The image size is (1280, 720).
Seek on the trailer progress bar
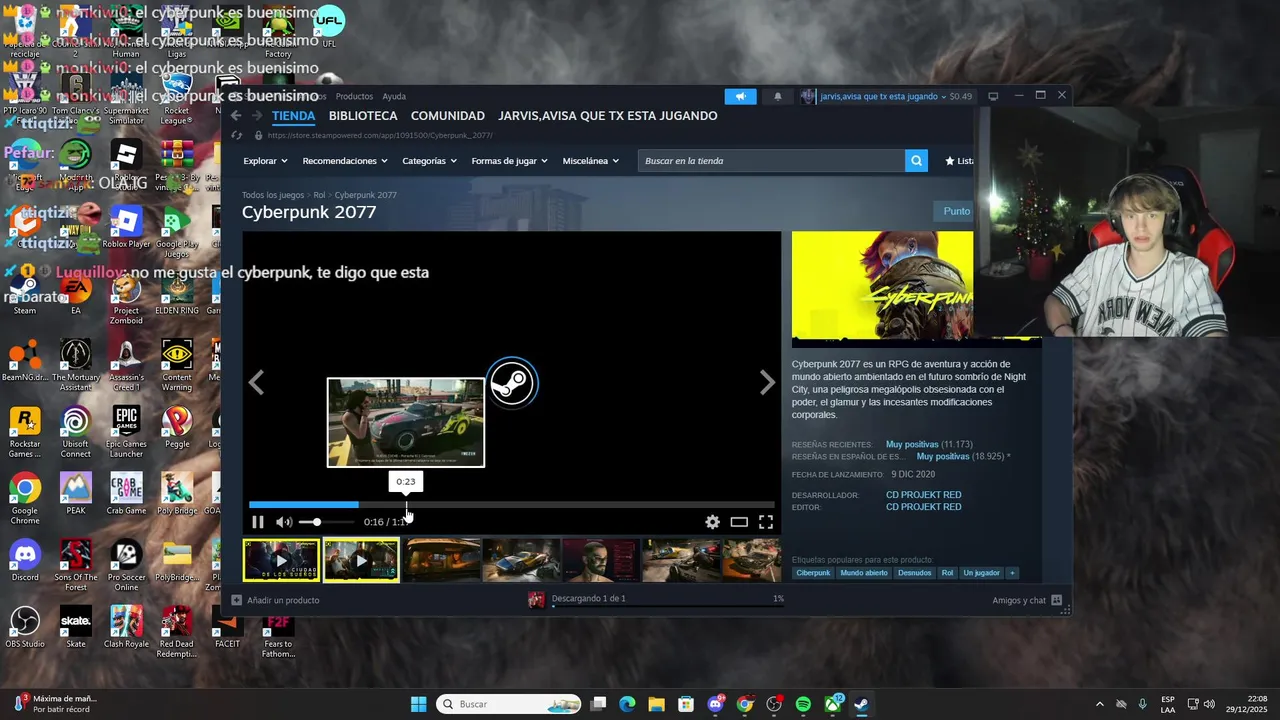point(511,505)
